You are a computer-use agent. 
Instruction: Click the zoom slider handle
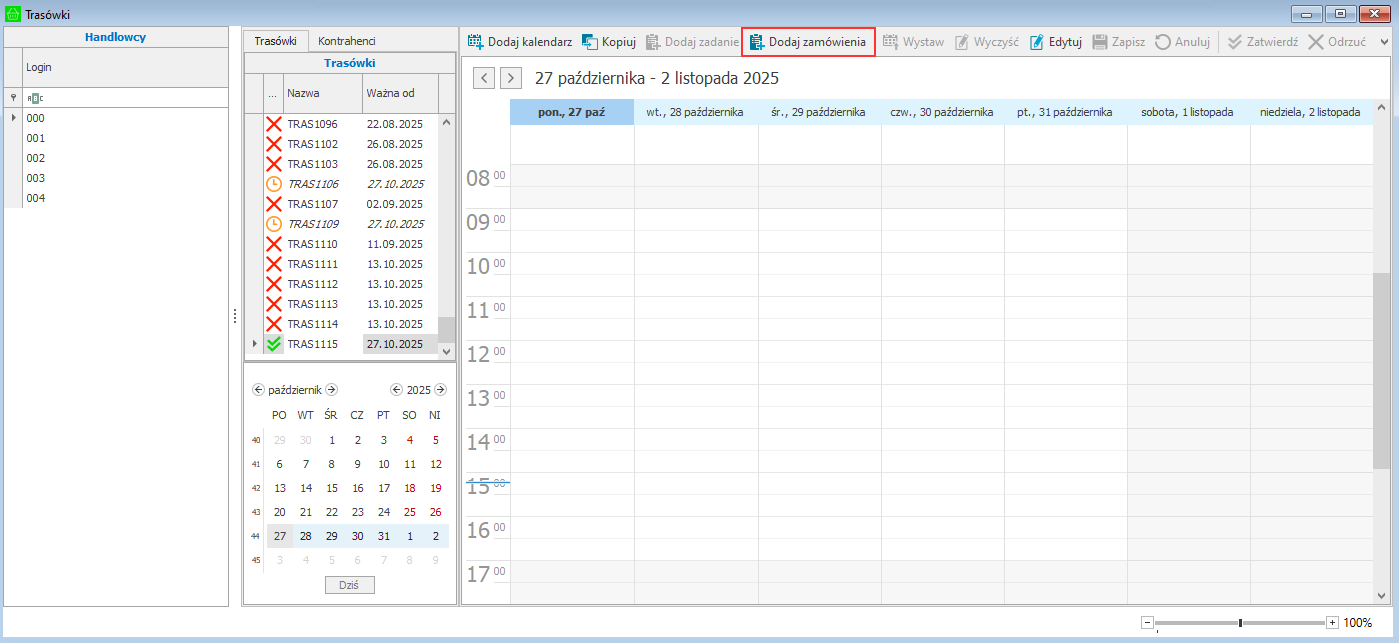pos(1240,623)
